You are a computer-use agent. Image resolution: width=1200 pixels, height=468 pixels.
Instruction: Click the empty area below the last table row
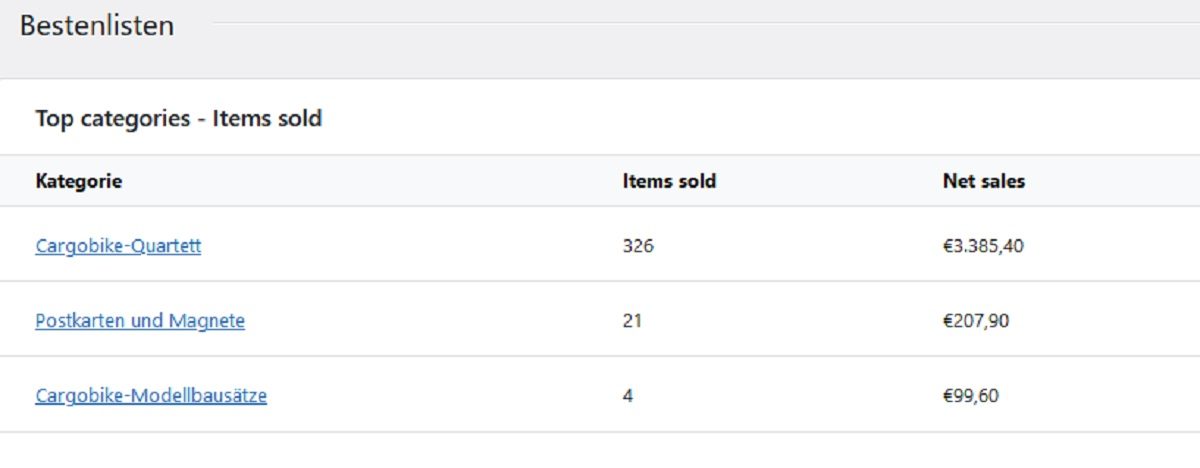pos(600,451)
